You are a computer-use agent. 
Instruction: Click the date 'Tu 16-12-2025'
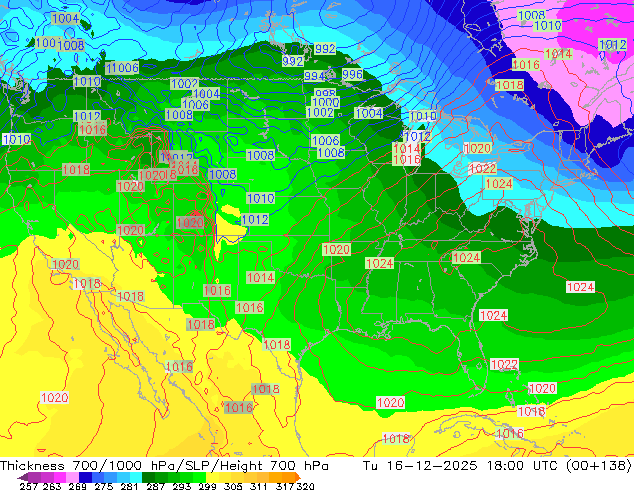(x=420, y=466)
